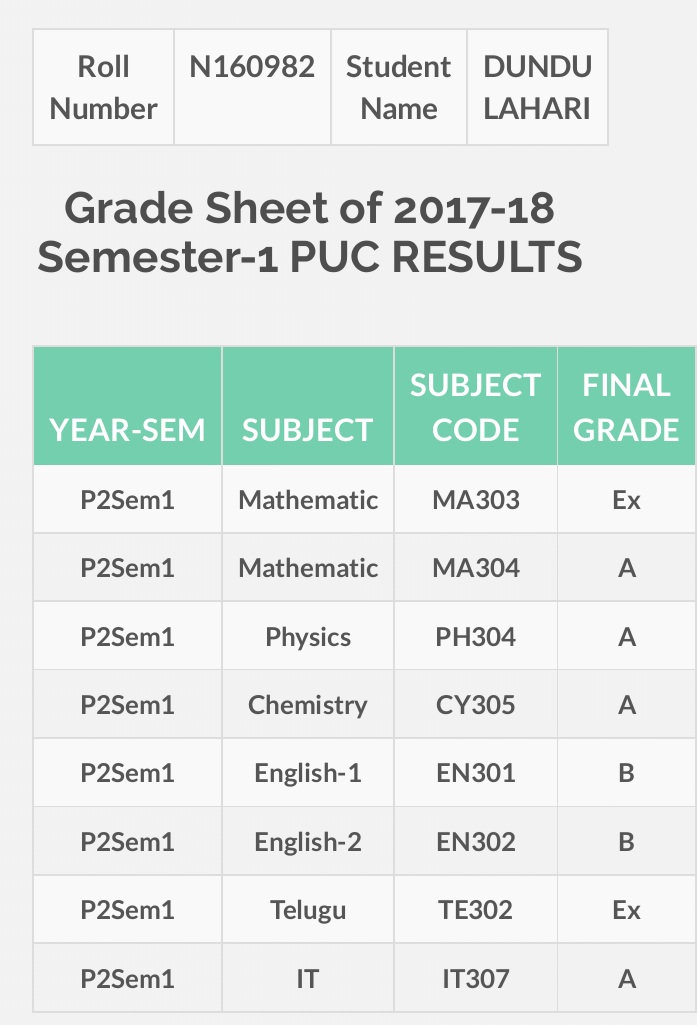Select subject code MA303 cell
The image size is (697, 1025).
pos(475,499)
